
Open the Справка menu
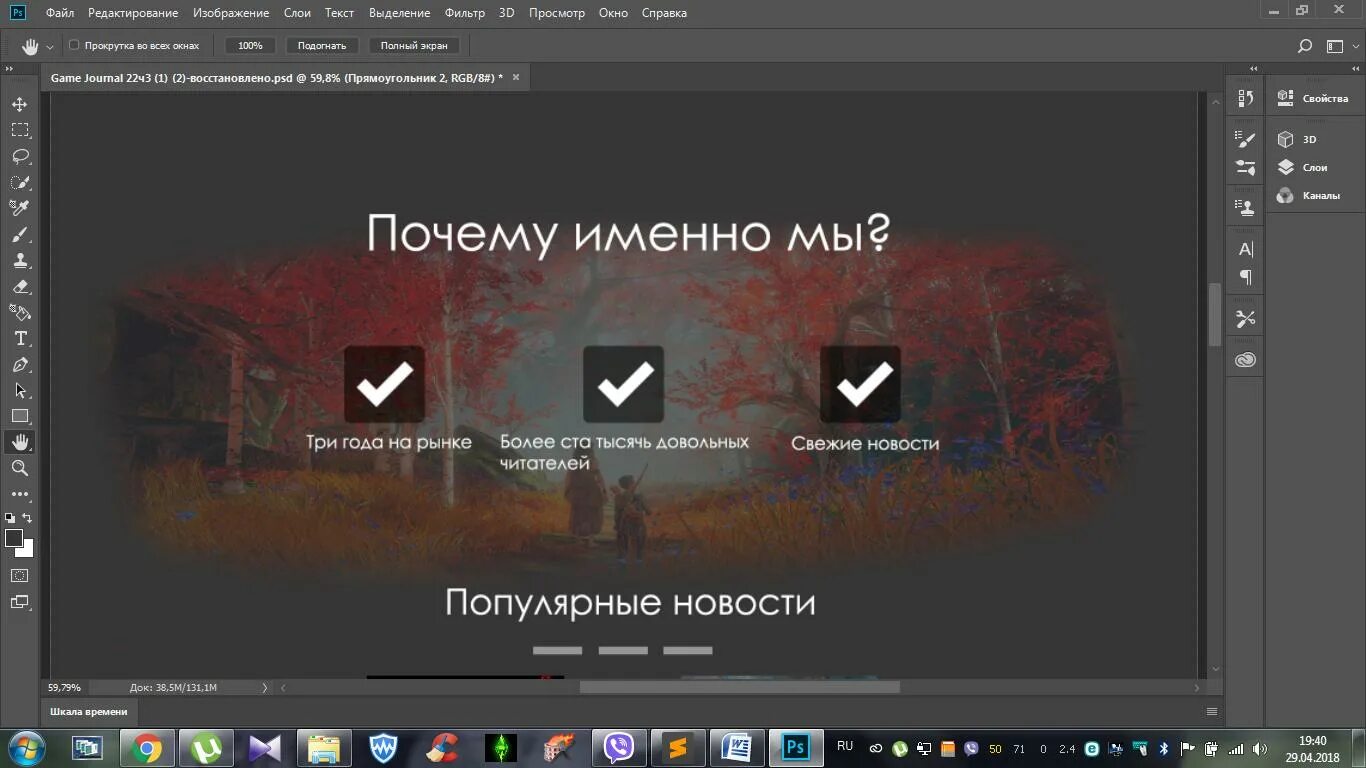click(664, 13)
